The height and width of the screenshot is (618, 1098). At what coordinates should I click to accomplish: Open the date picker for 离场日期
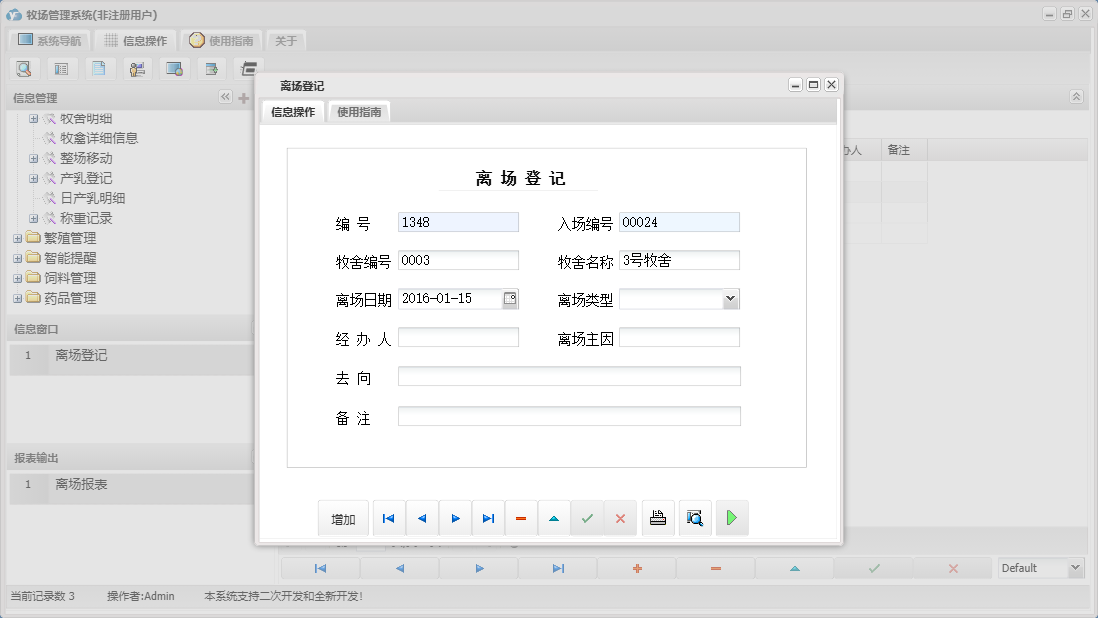click(x=510, y=298)
